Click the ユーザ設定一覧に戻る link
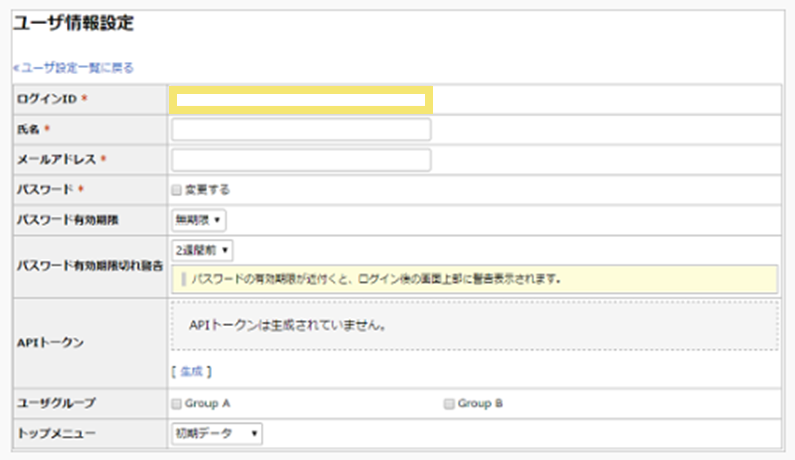Screen dimensions: 795x460 point(74,68)
